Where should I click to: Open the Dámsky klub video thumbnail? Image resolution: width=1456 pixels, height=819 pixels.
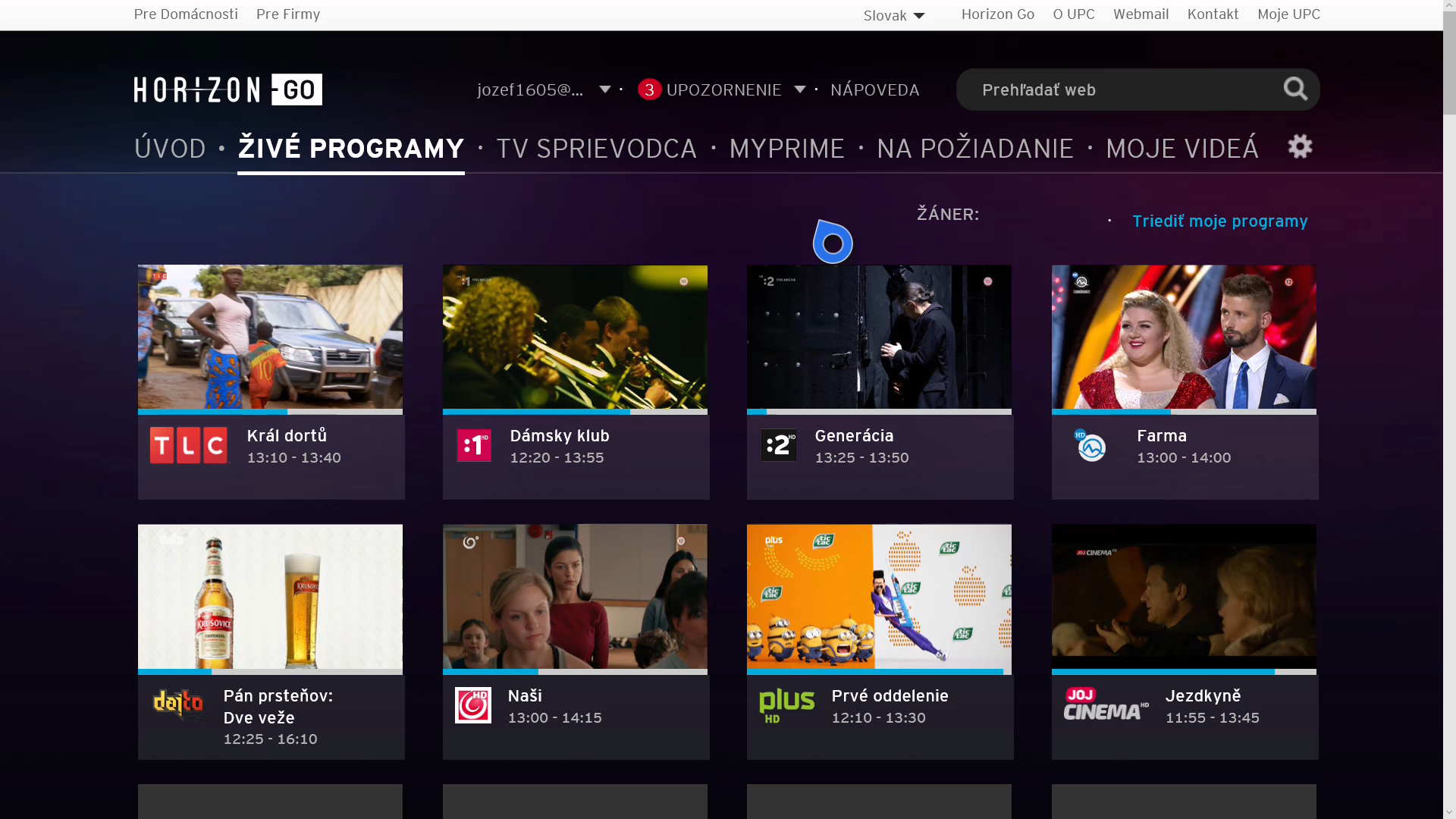575,337
